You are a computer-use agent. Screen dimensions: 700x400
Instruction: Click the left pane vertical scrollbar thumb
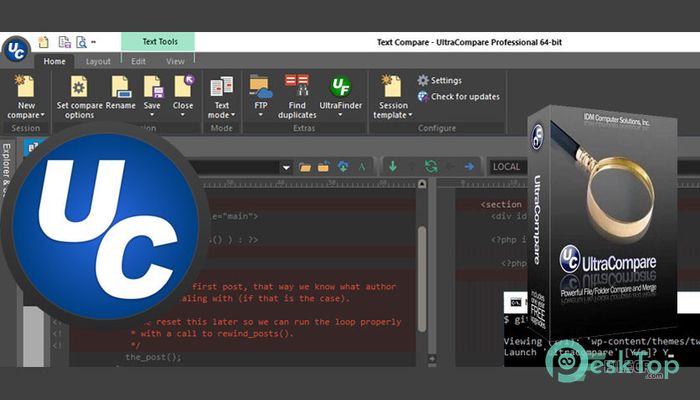[422, 279]
